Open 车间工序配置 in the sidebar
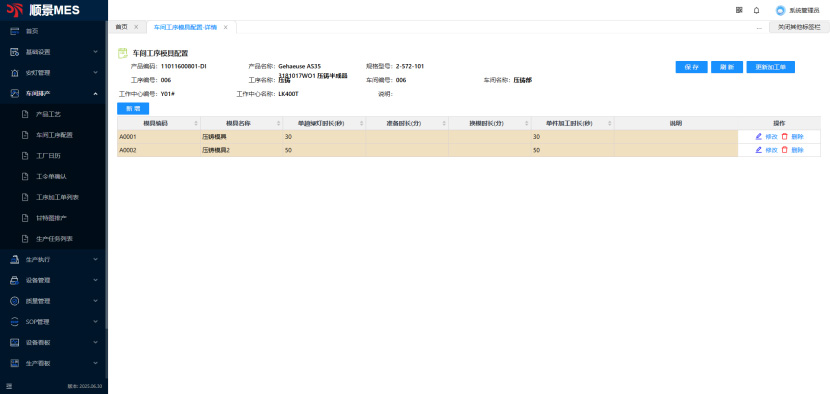830x394 pixels. (54, 135)
